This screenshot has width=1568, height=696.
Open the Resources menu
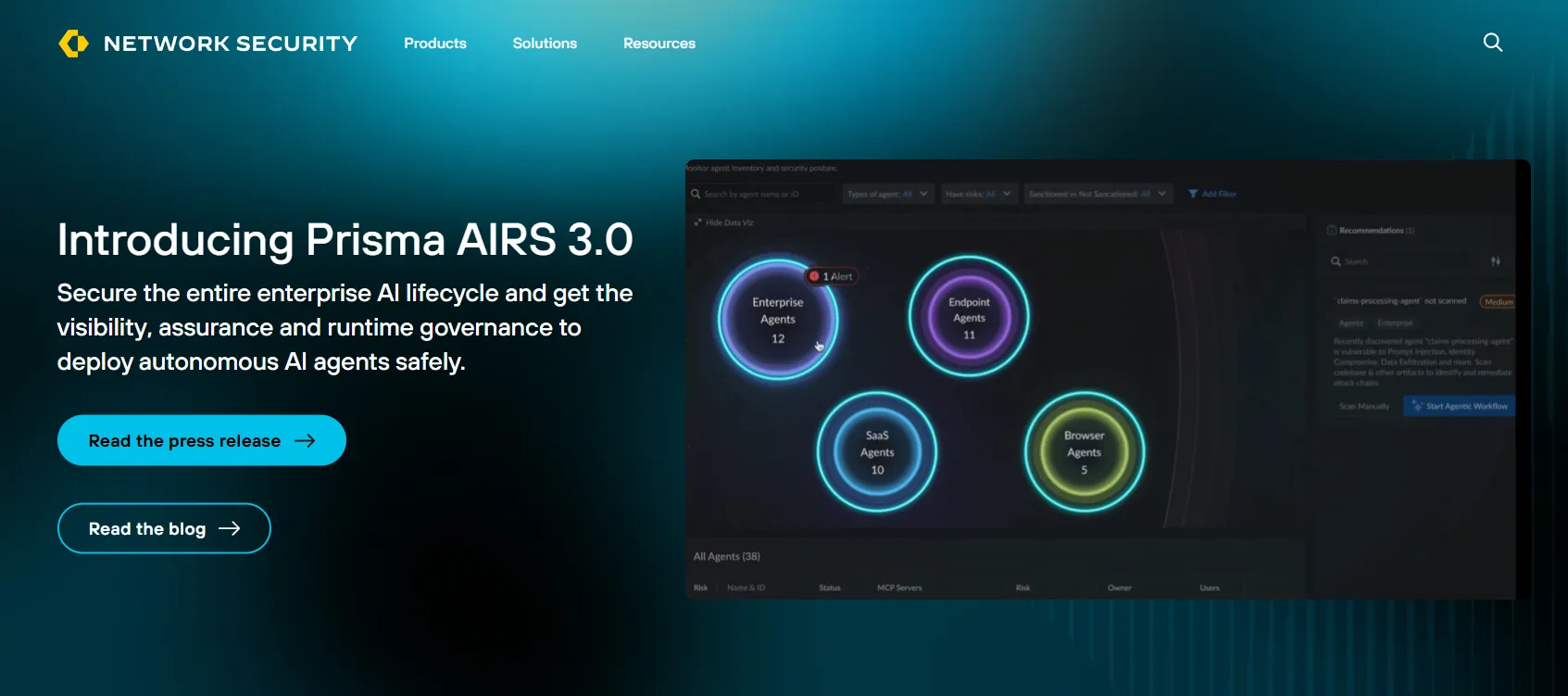pos(659,44)
